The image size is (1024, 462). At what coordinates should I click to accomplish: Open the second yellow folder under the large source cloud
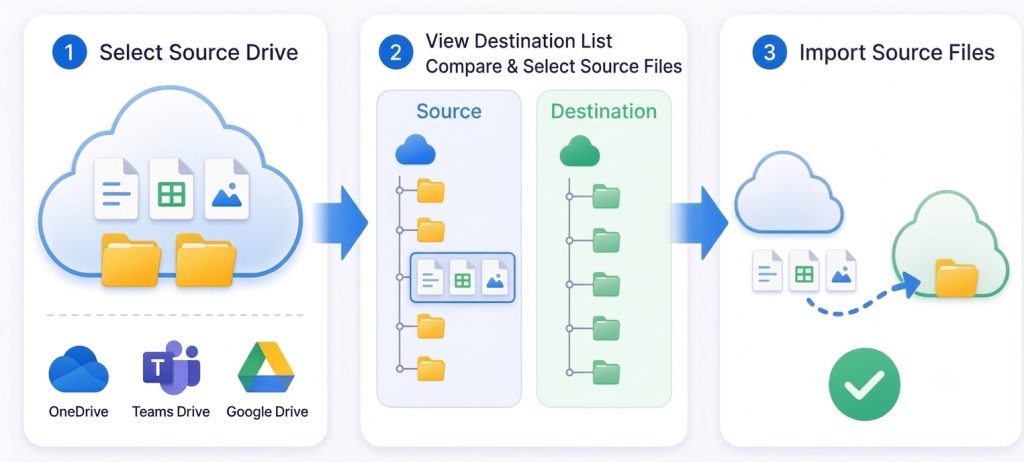click(206, 259)
